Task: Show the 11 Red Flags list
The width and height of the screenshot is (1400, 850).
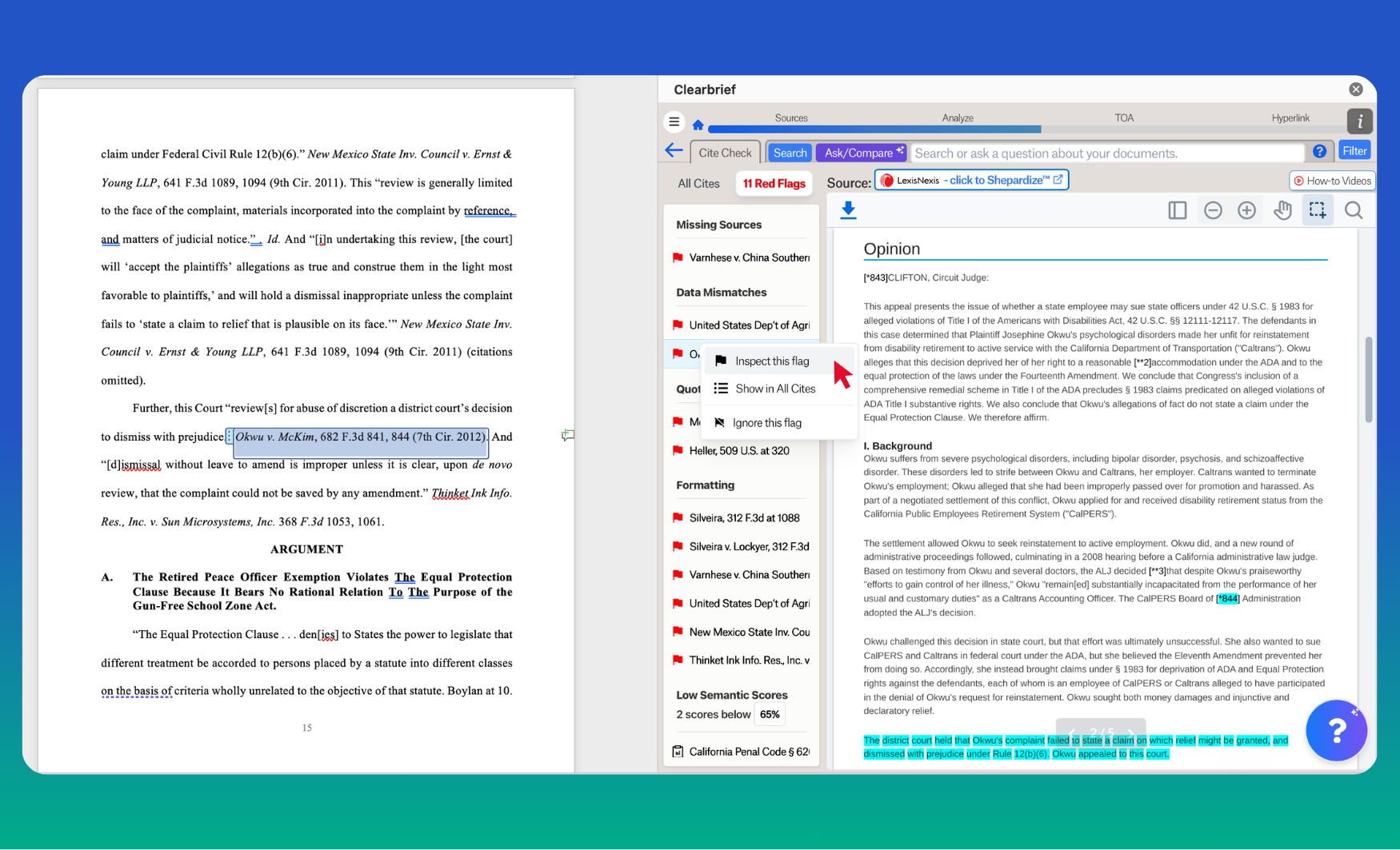Action: point(774,184)
